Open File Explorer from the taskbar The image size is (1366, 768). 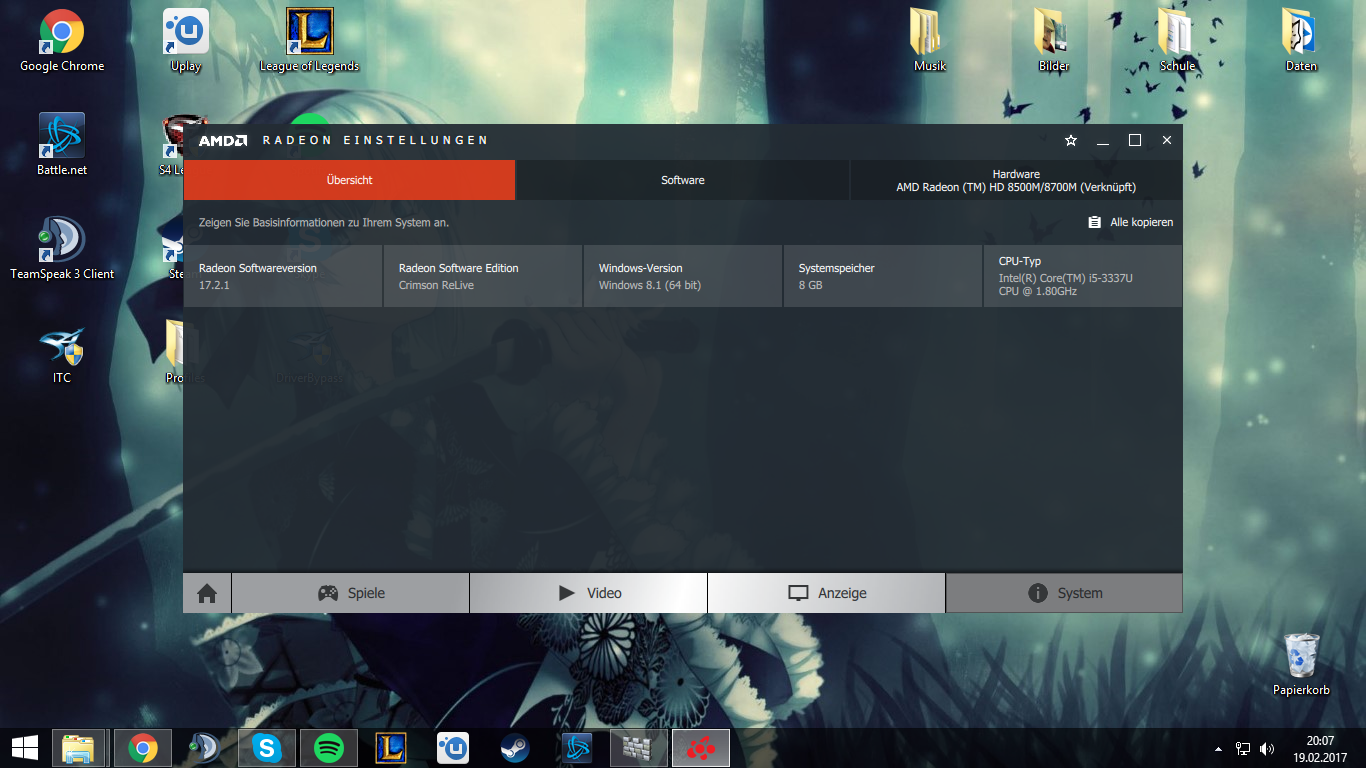[78, 748]
